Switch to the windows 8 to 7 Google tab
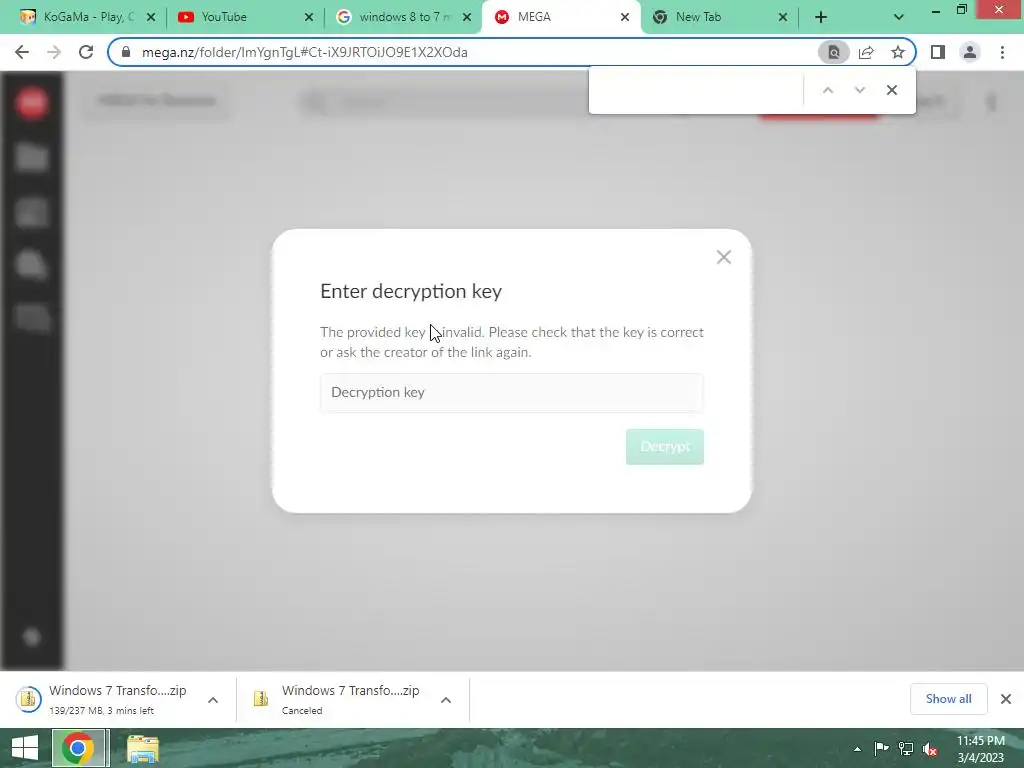The width and height of the screenshot is (1024, 768). (x=403, y=17)
